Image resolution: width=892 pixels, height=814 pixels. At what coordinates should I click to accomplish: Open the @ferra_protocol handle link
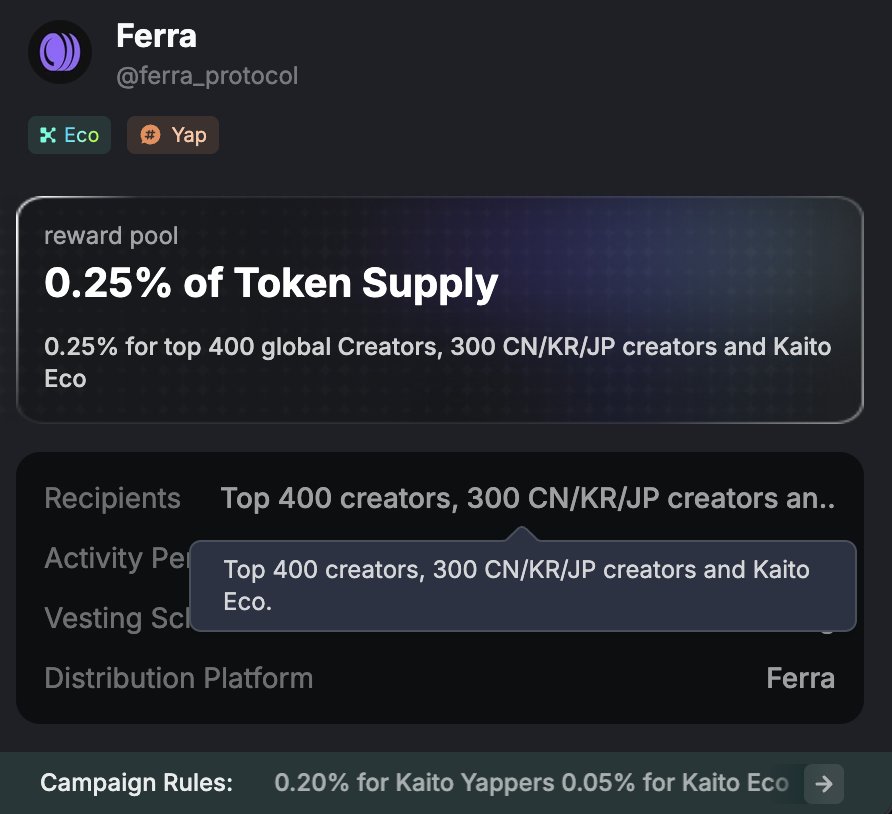coord(207,76)
